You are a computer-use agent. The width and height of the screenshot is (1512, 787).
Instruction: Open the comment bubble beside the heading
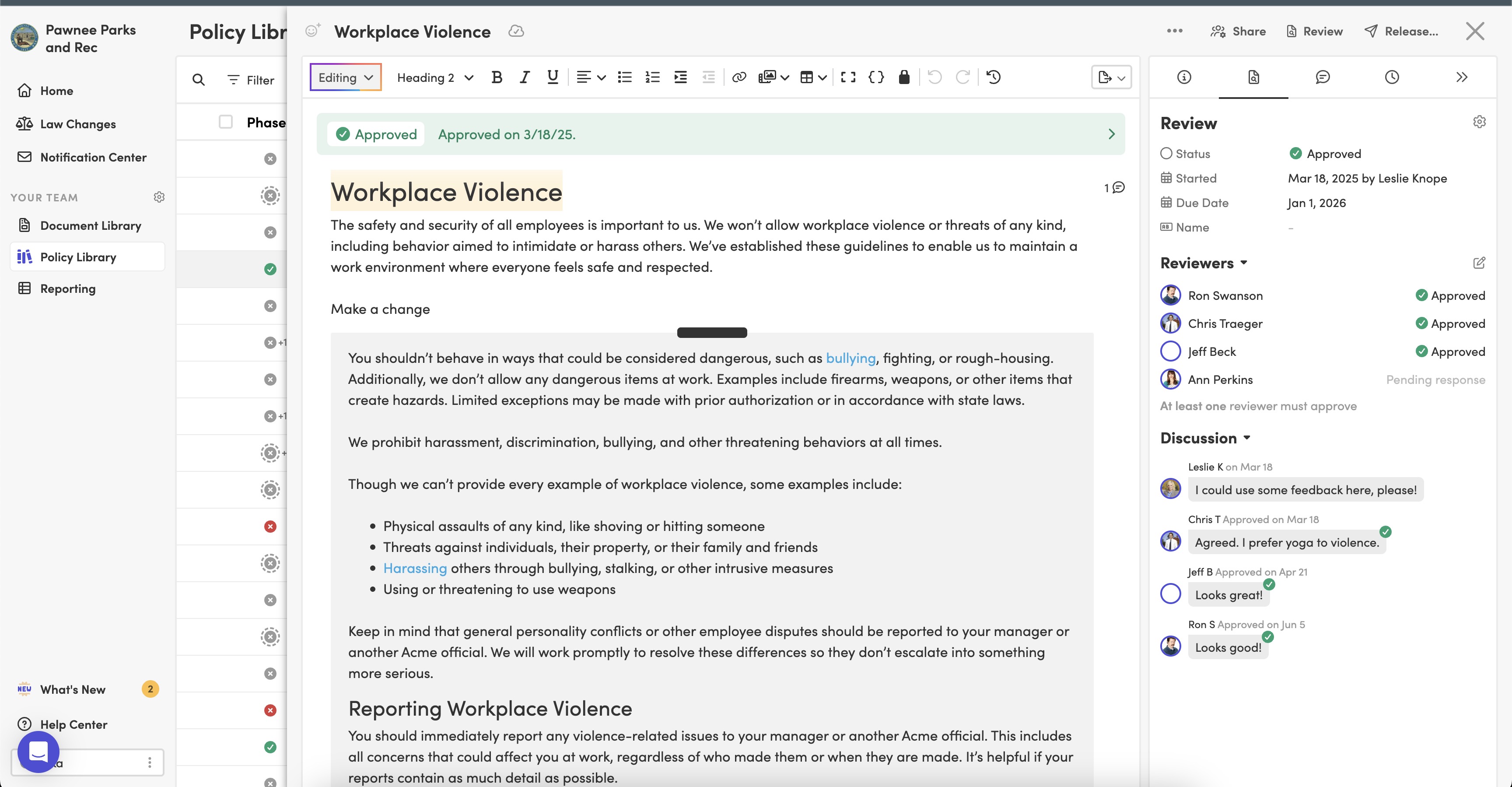coord(1114,187)
